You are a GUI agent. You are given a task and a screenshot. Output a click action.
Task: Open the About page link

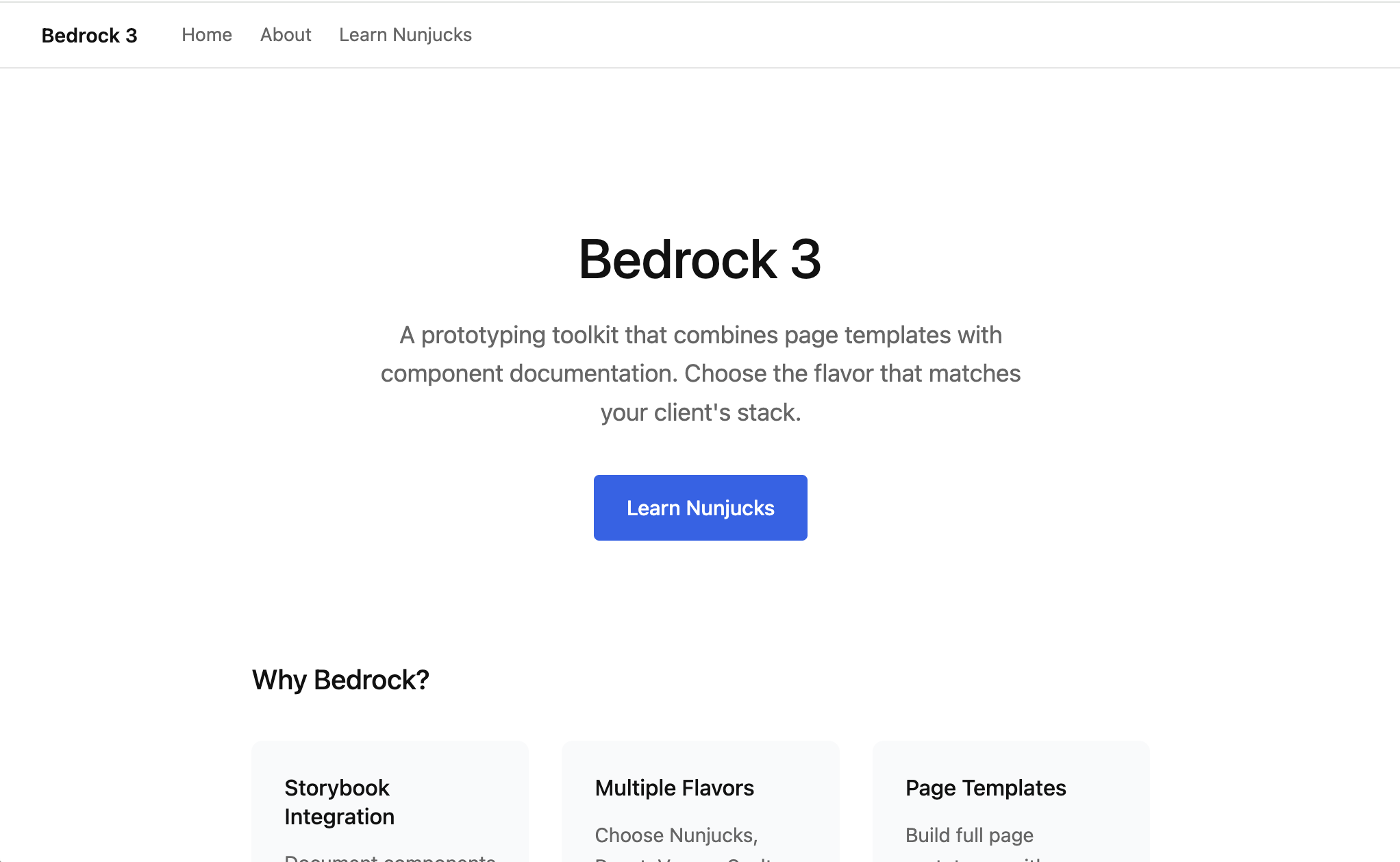[x=286, y=35]
